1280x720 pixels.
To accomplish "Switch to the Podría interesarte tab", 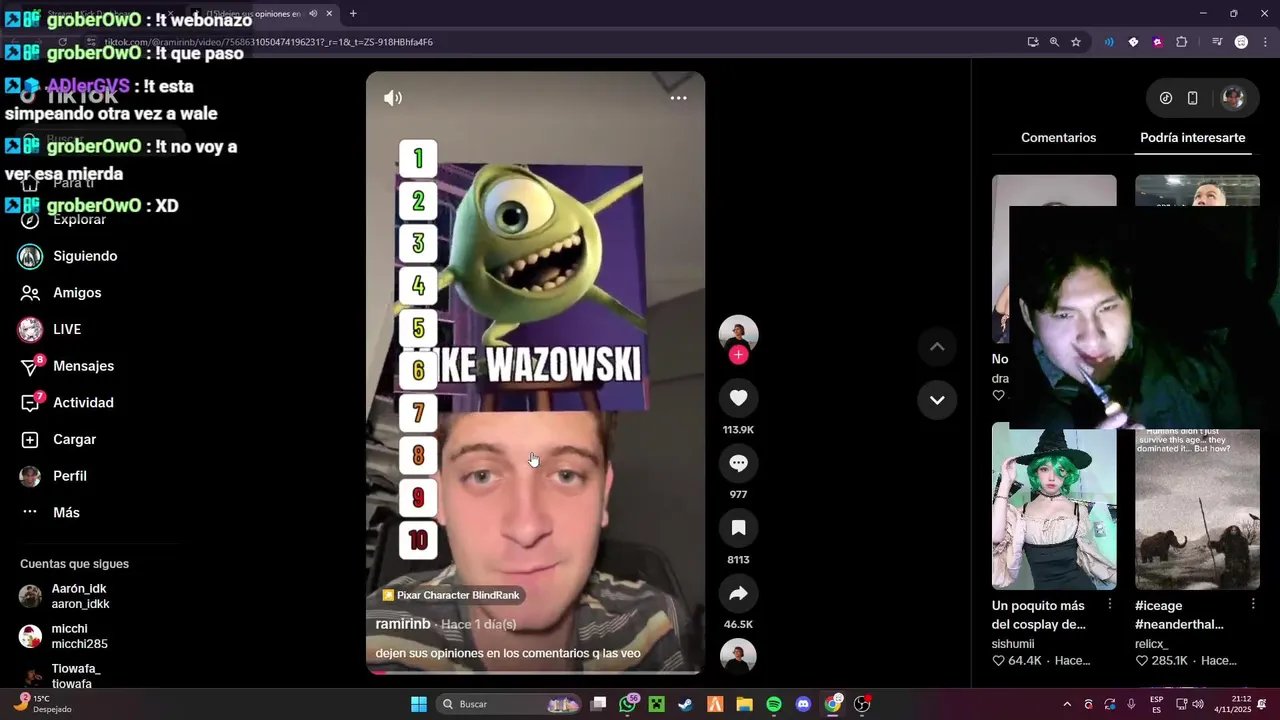I will (x=1192, y=138).
